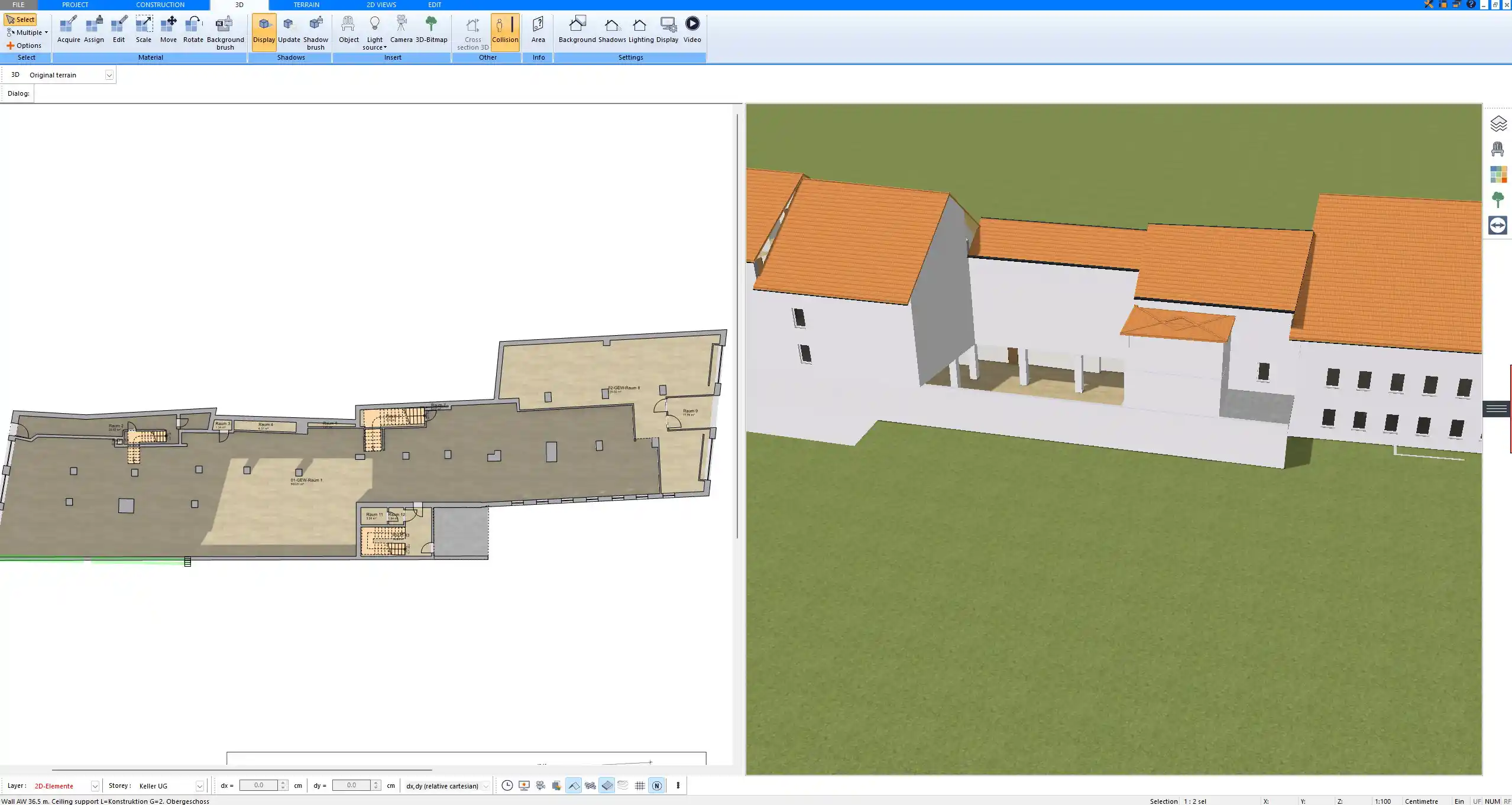
Task: Toggle the grid display
Action: [x=640, y=785]
